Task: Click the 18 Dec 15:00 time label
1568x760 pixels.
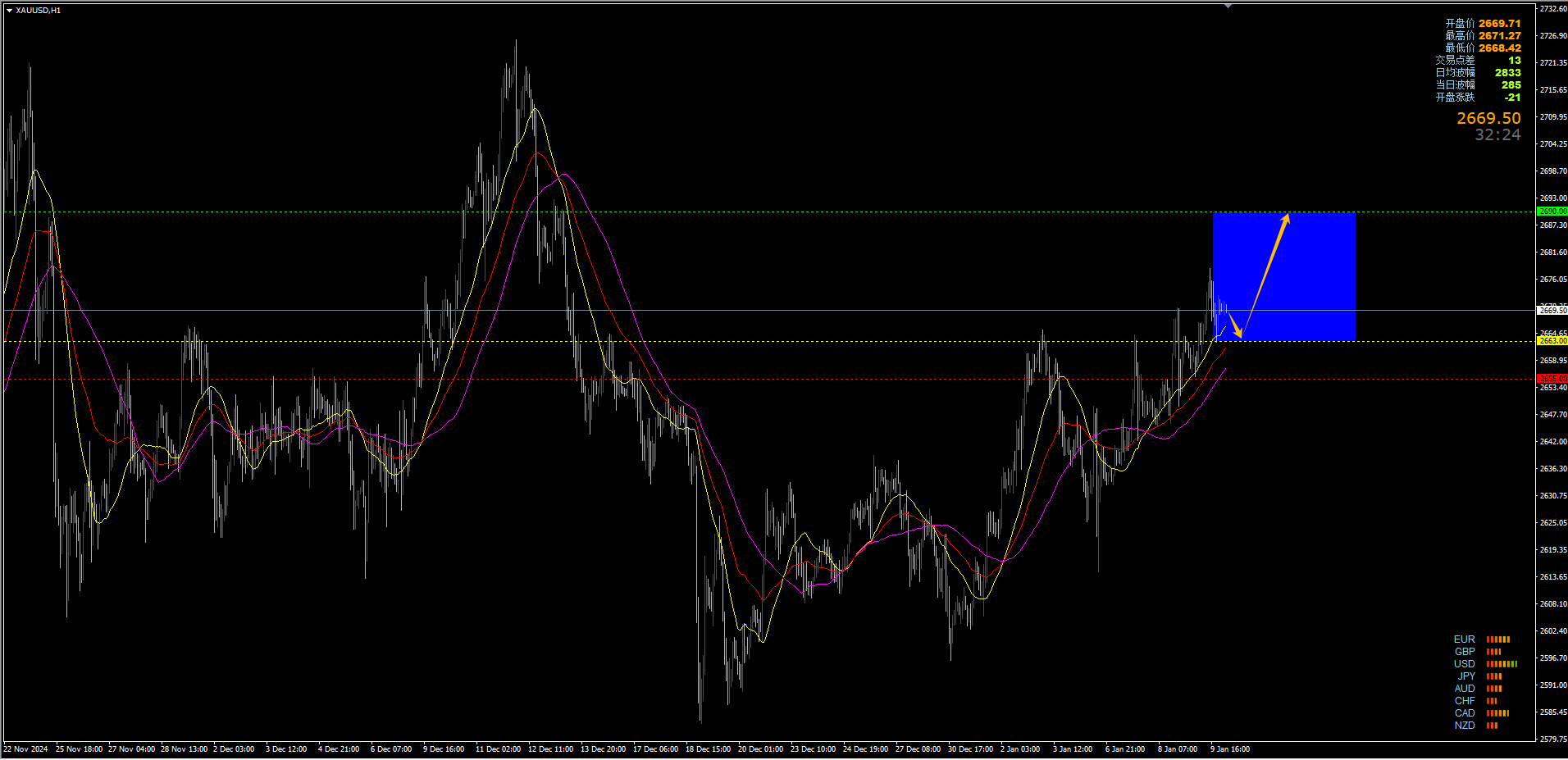Action: (708, 749)
